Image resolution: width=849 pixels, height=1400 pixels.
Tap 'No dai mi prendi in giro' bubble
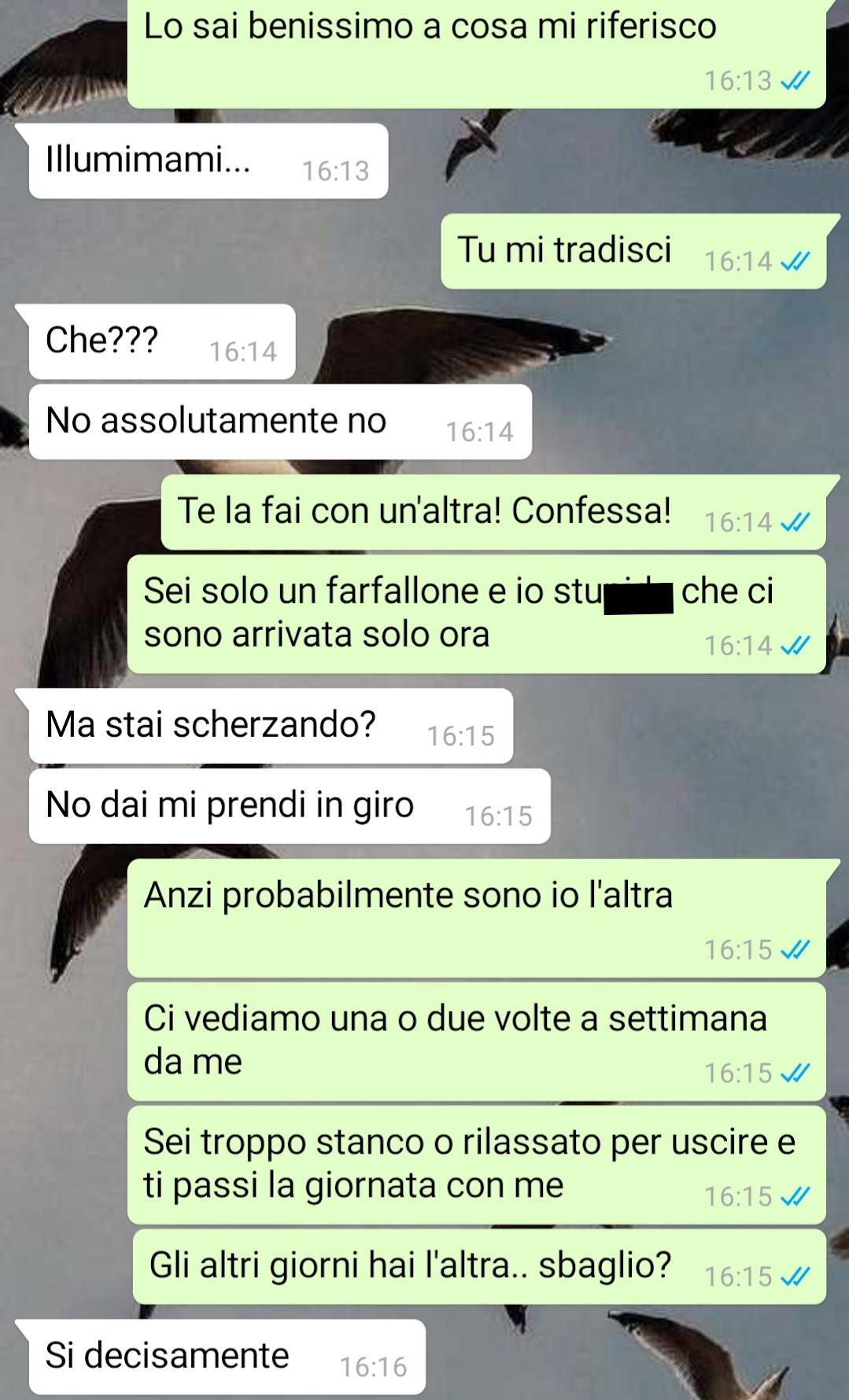point(290,806)
